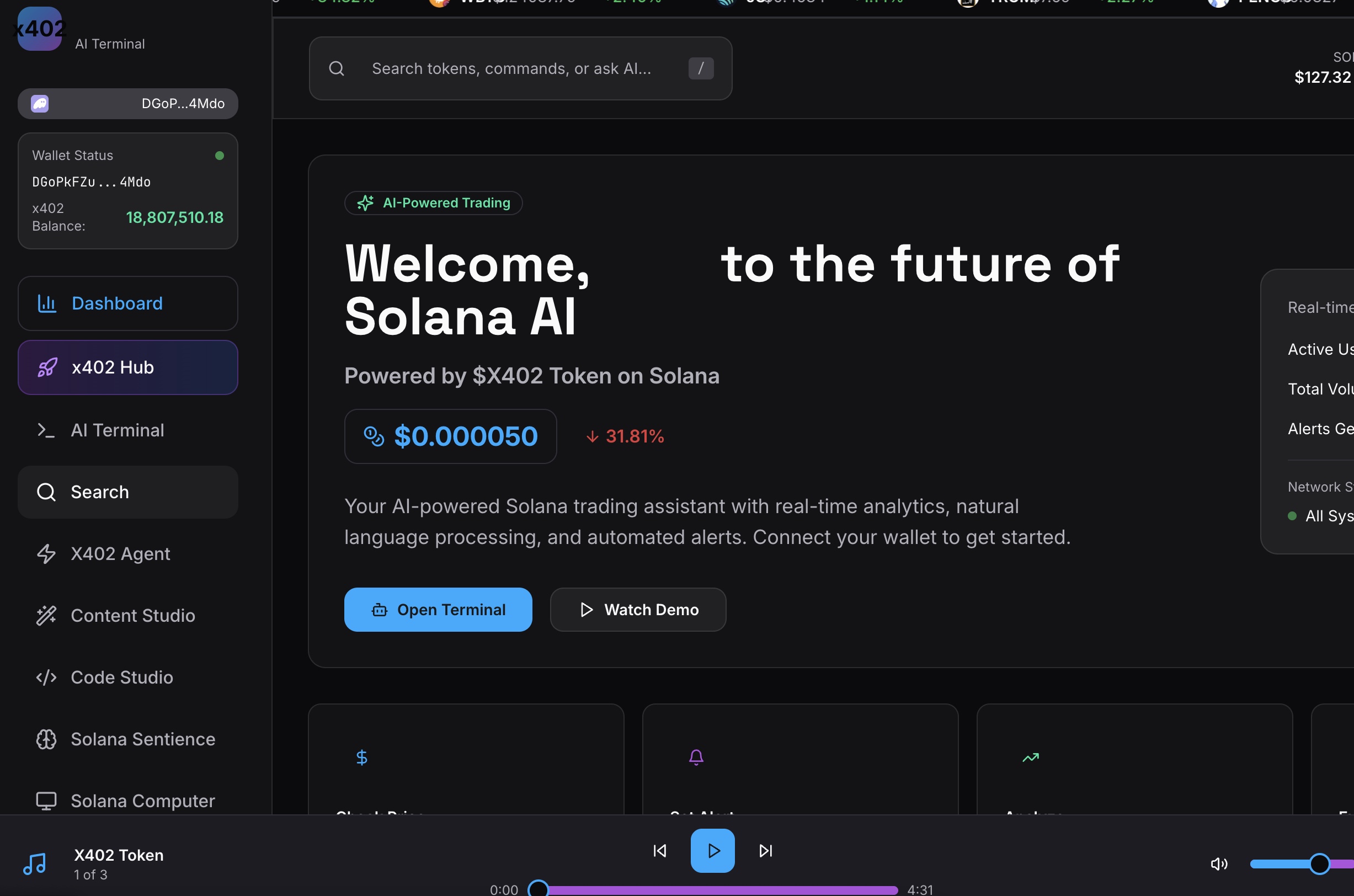Click the volume slider handle
The image size is (1354, 896).
click(x=1319, y=864)
